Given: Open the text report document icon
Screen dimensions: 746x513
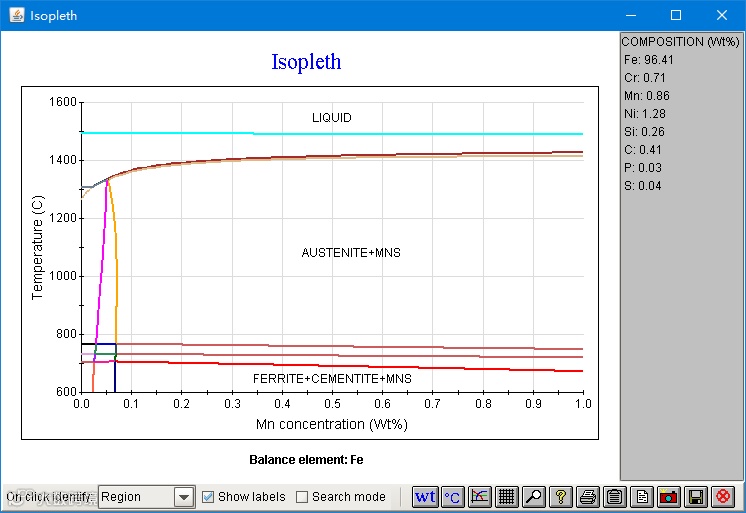Looking at the screenshot, I should 642,497.
